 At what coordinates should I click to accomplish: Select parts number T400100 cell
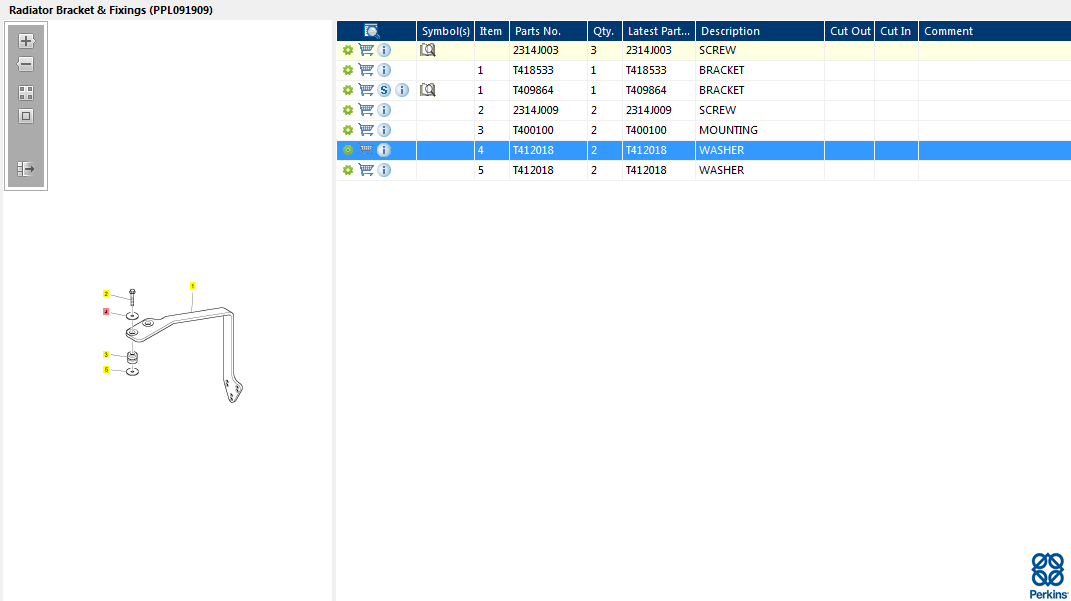[548, 130]
